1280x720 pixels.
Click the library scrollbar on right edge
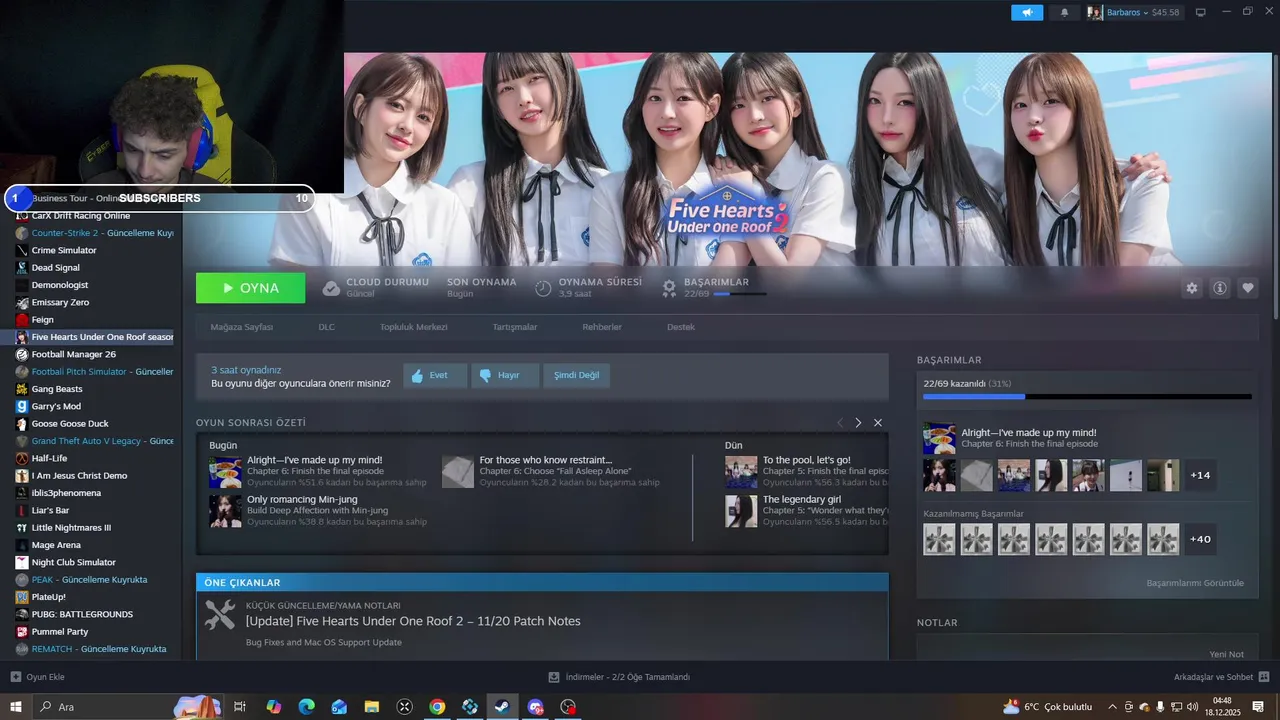[1274, 185]
